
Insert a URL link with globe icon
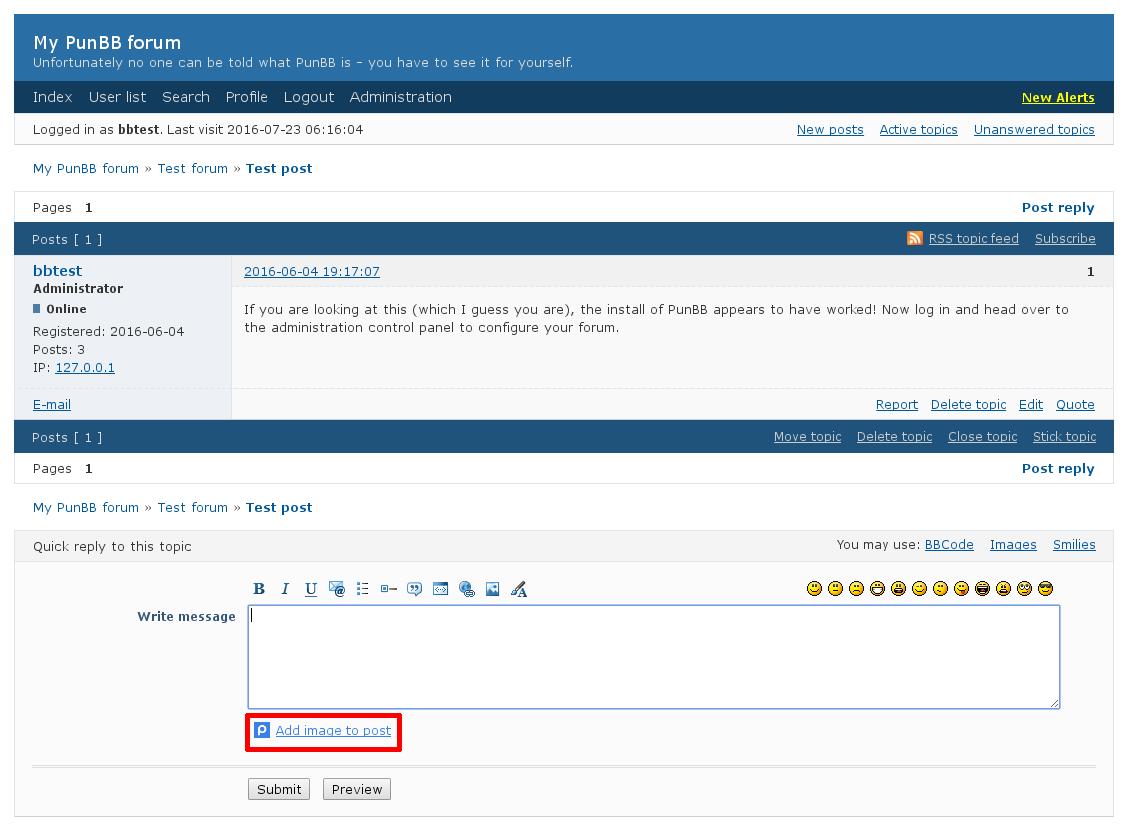pos(466,589)
